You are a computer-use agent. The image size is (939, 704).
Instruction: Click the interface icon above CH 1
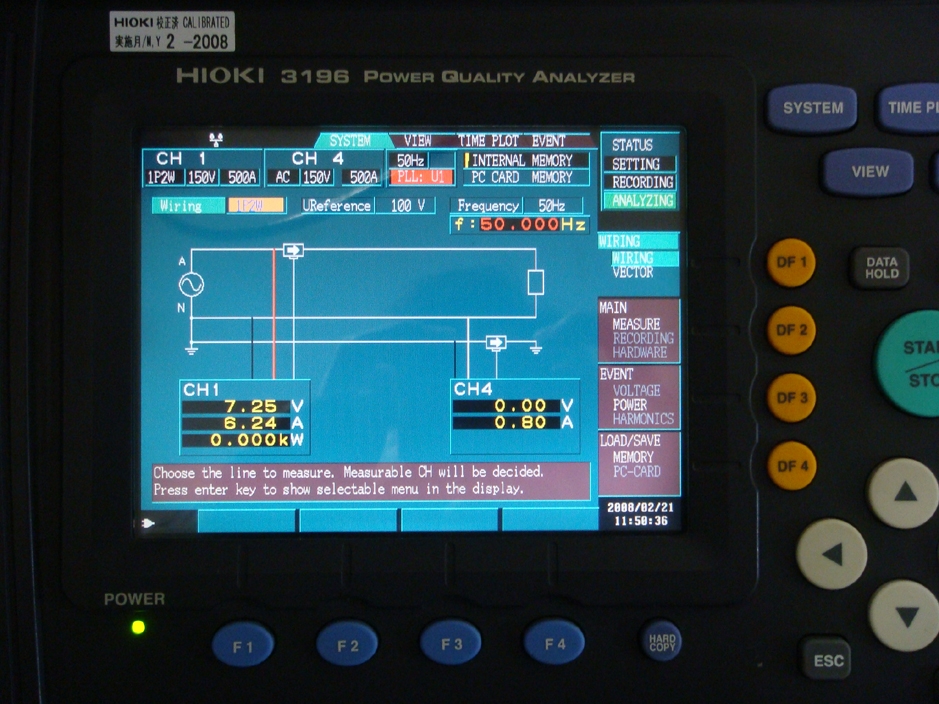click(x=216, y=139)
